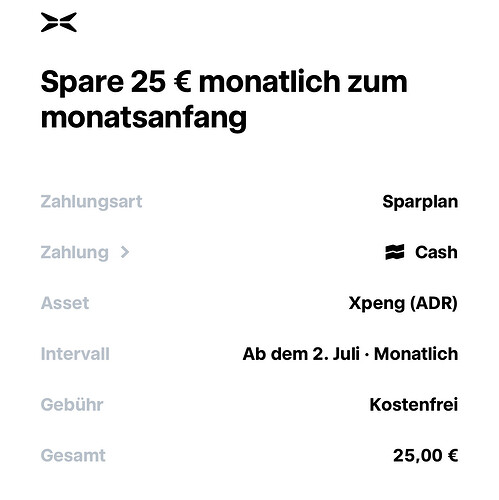Screen dimensions: 499x500
Task: Click the Cash wave icon
Action: 395,252
